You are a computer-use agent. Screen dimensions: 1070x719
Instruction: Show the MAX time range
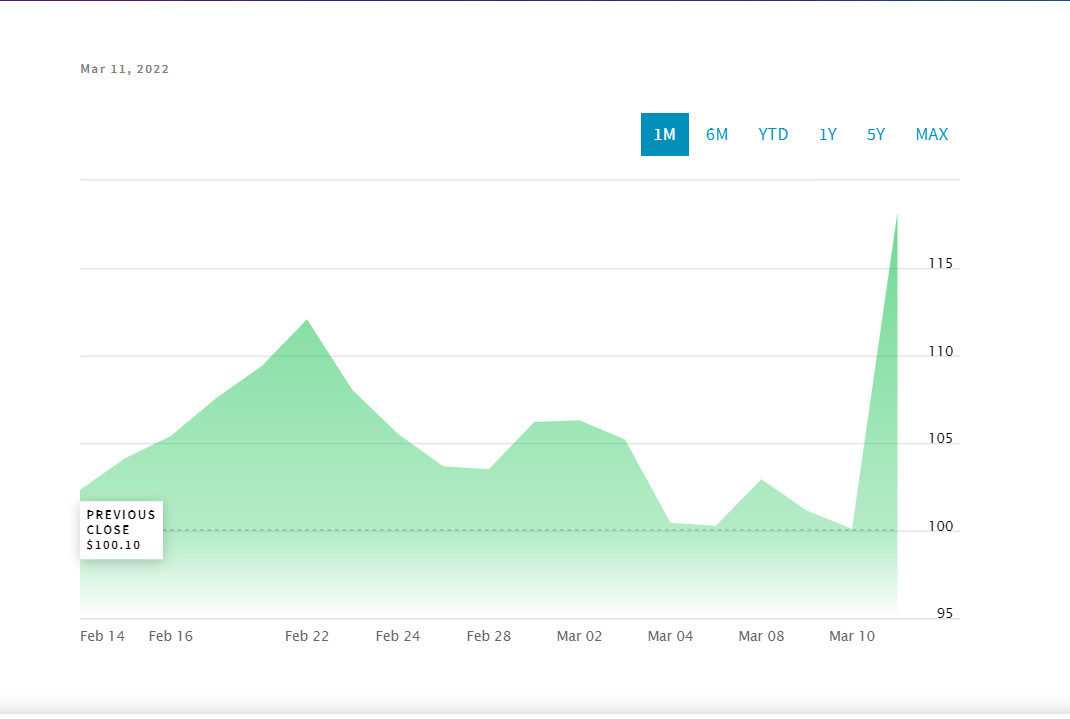(x=931, y=134)
